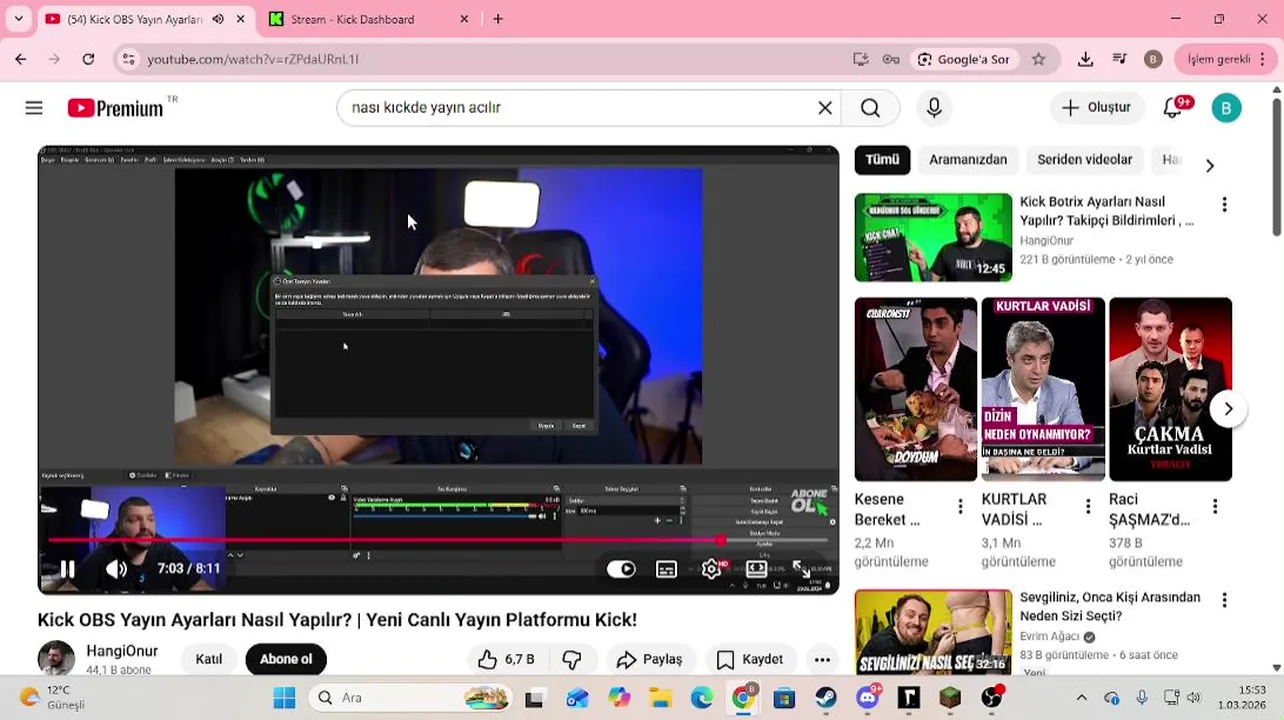Open the Windows Start menu
This screenshot has height=720, width=1284.
pyautogui.click(x=285, y=698)
